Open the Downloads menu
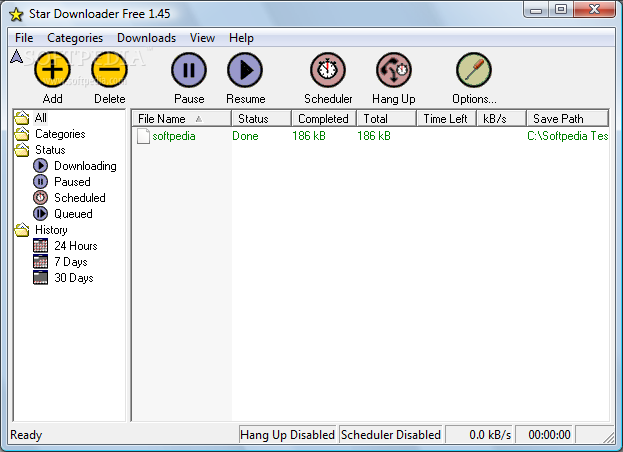 [x=146, y=38]
